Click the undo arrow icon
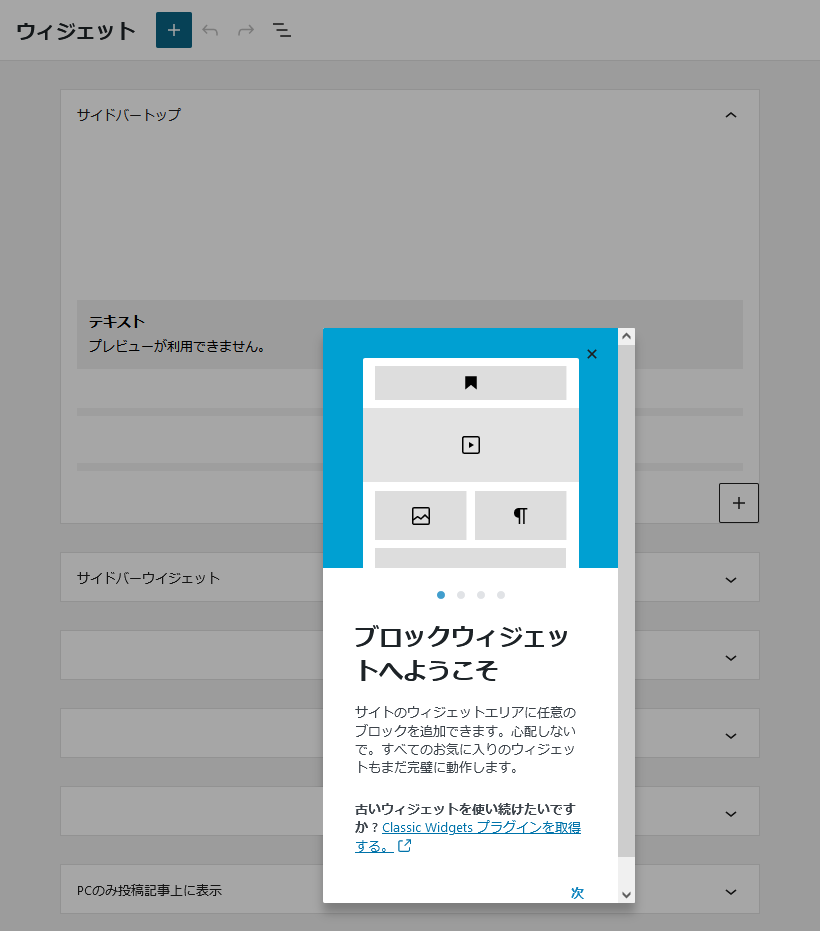820x931 pixels. tap(210, 30)
